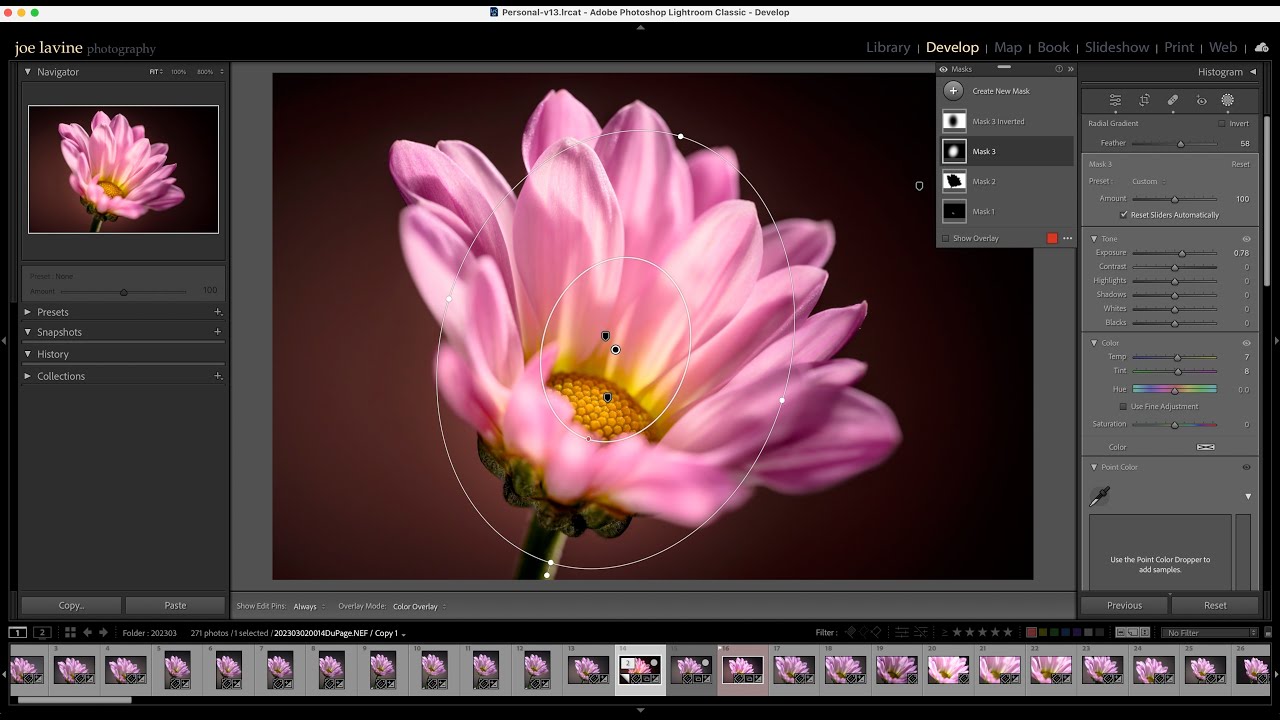Switch to the Slideshow module
Viewport: 1280px width, 720px height.
pyautogui.click(x=1117, y=47)
